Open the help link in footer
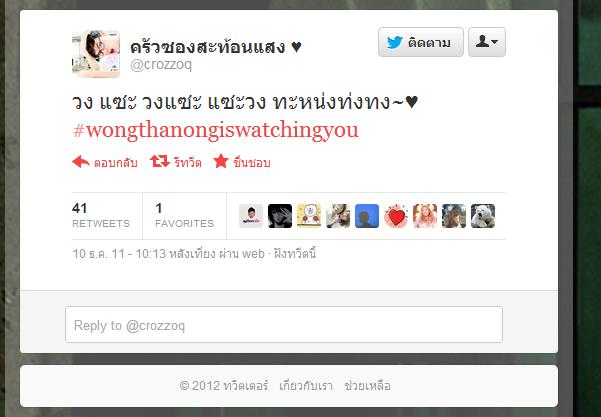Viewport: 601px width, 417px height. pyautogui.click(x=367, y=386)
